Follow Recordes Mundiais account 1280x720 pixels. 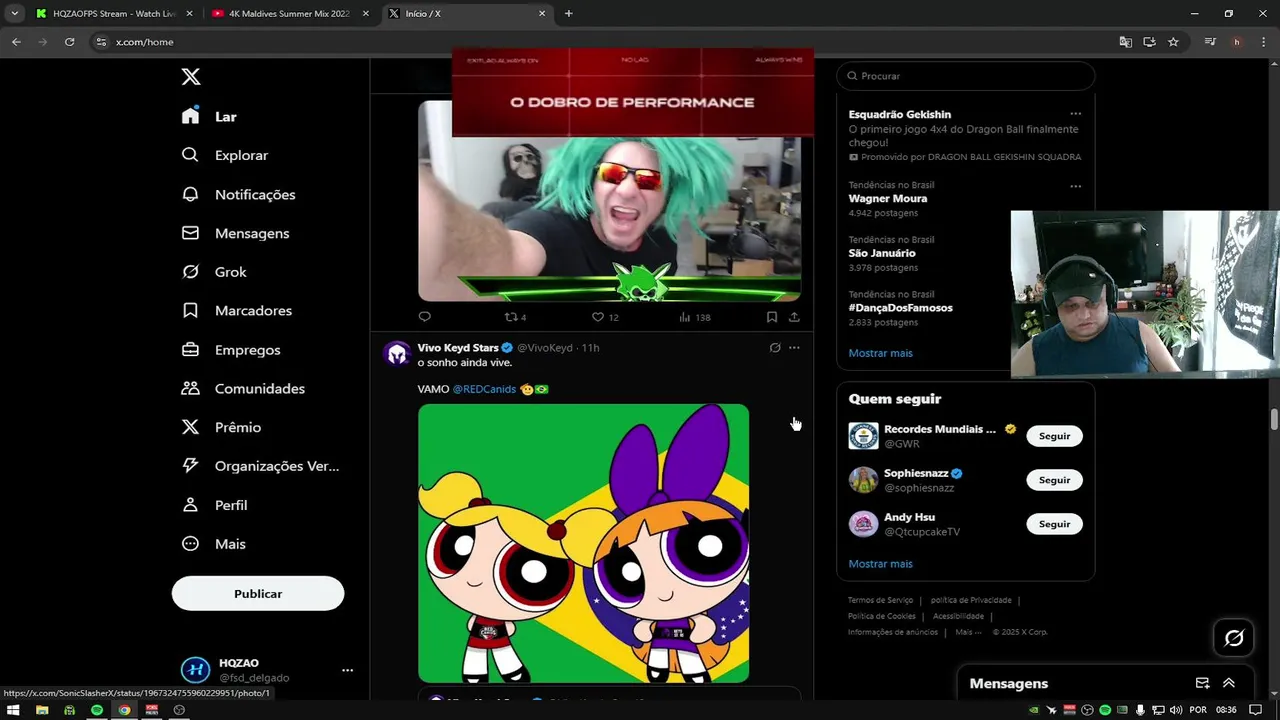pos(1054,436)
